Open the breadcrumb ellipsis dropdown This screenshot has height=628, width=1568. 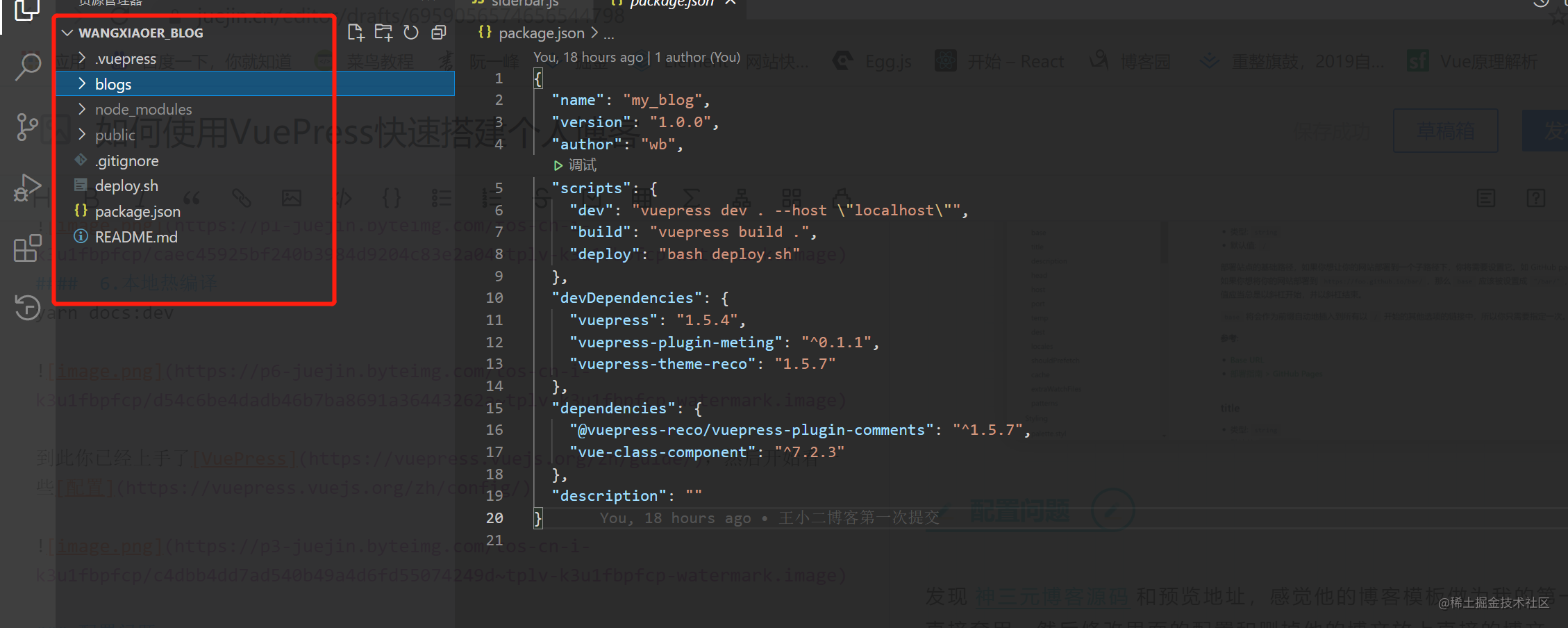(609, 33)
